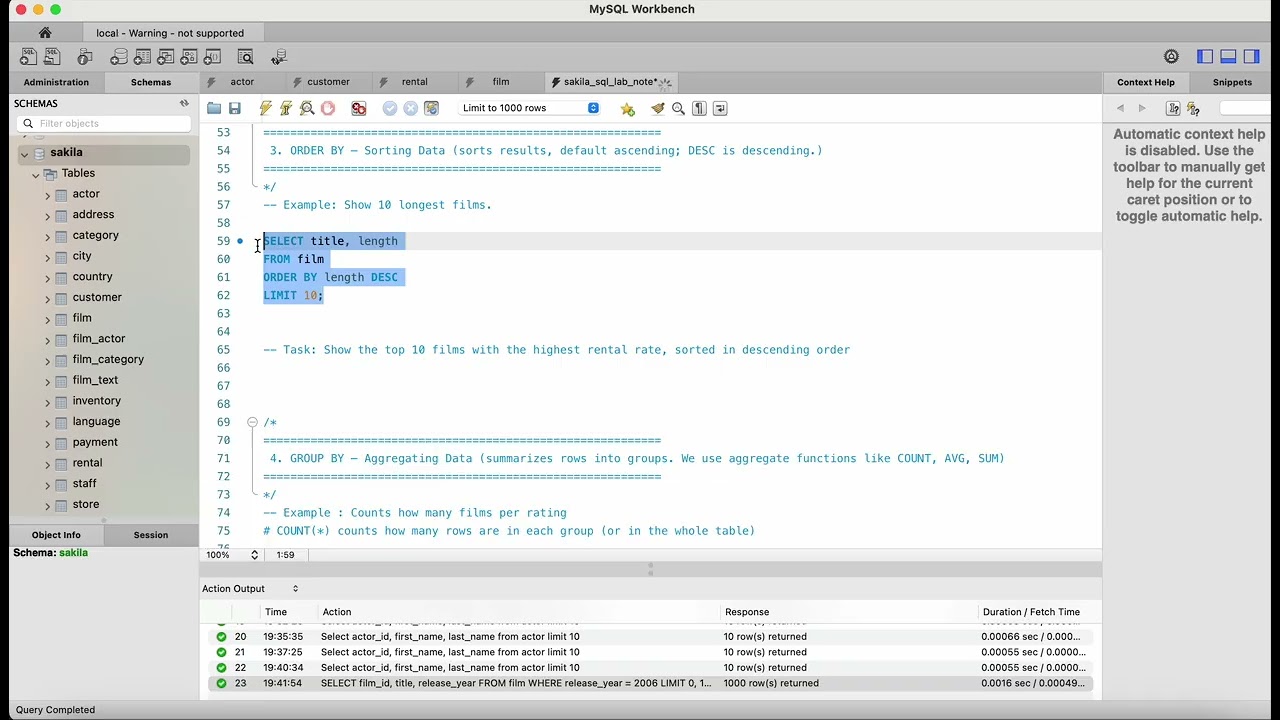This screenshot has width=1280, height=720.
Task: Open the object inspector icon
Action: click(85, 57)
